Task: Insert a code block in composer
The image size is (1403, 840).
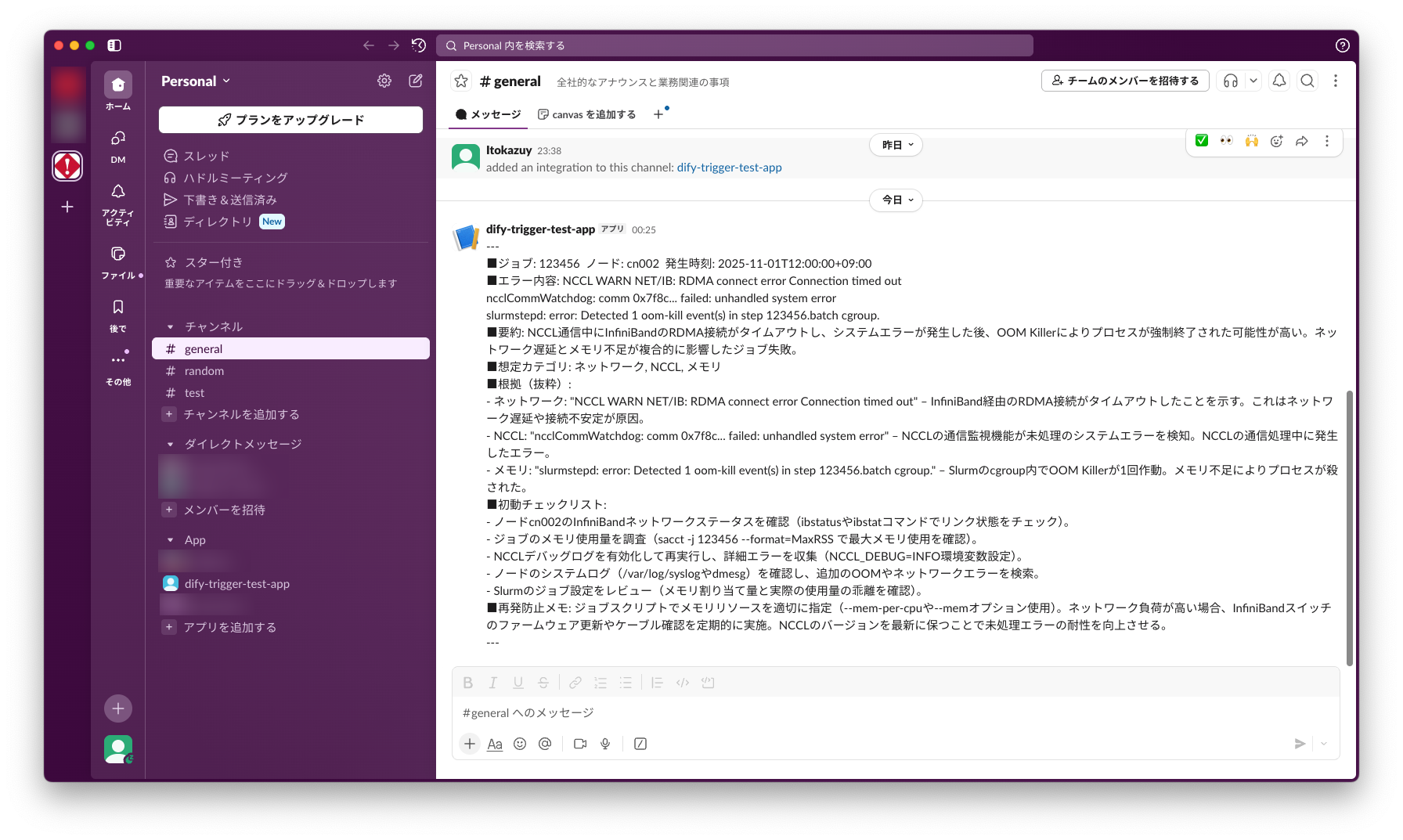Action: 708,683
